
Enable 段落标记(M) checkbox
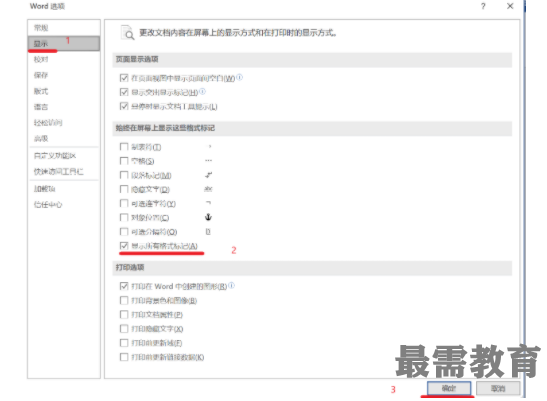(124, 175)
